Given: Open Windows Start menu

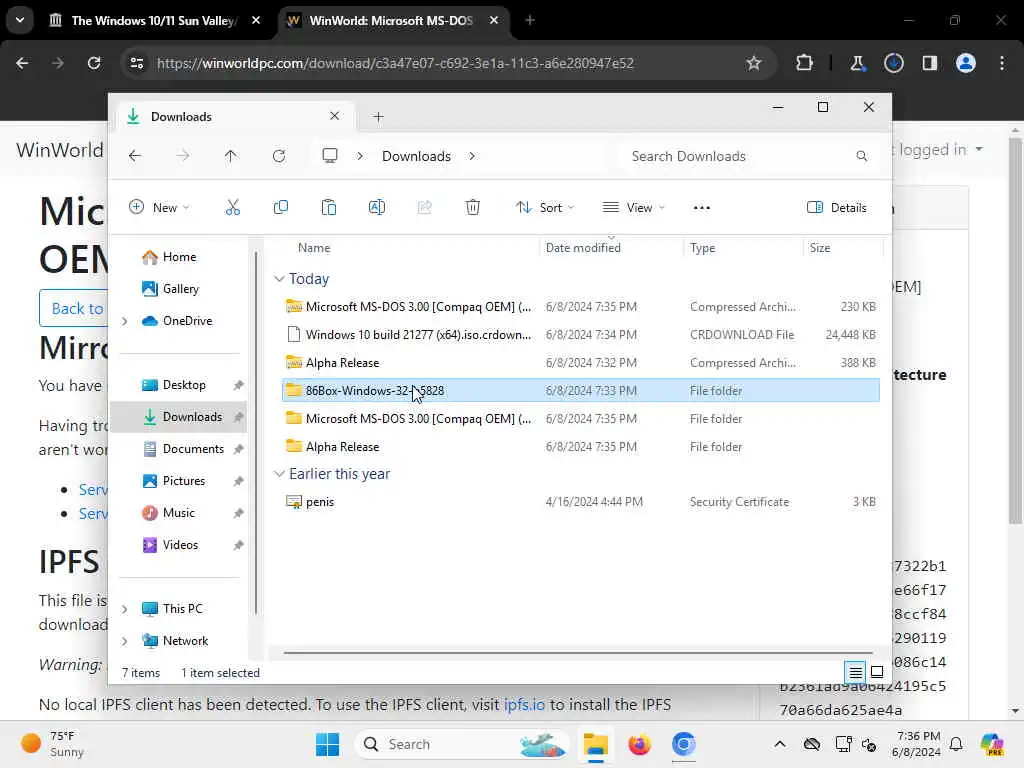Looking at the screenshot, I should (327, 744).
